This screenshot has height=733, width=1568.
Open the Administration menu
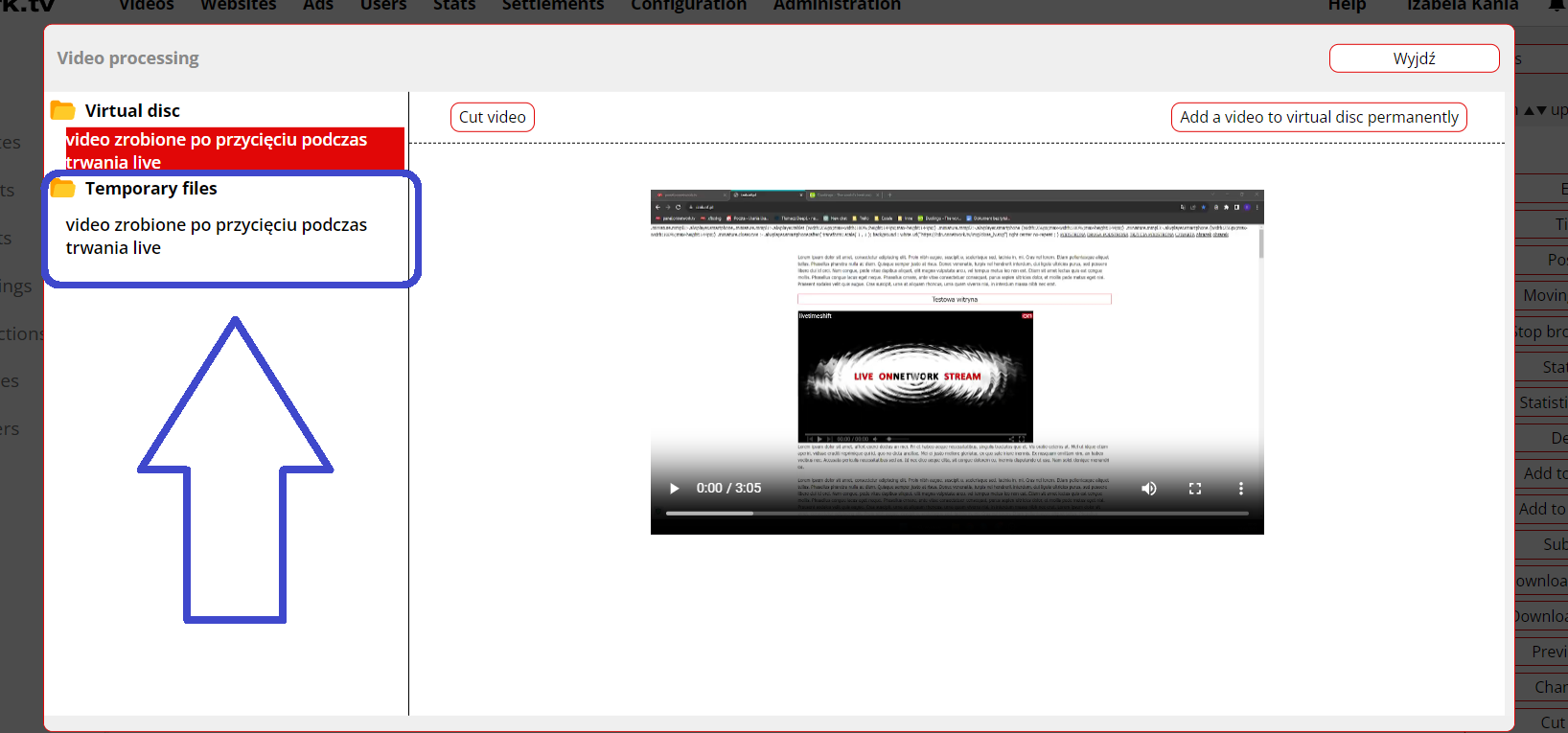click(837, 6)
